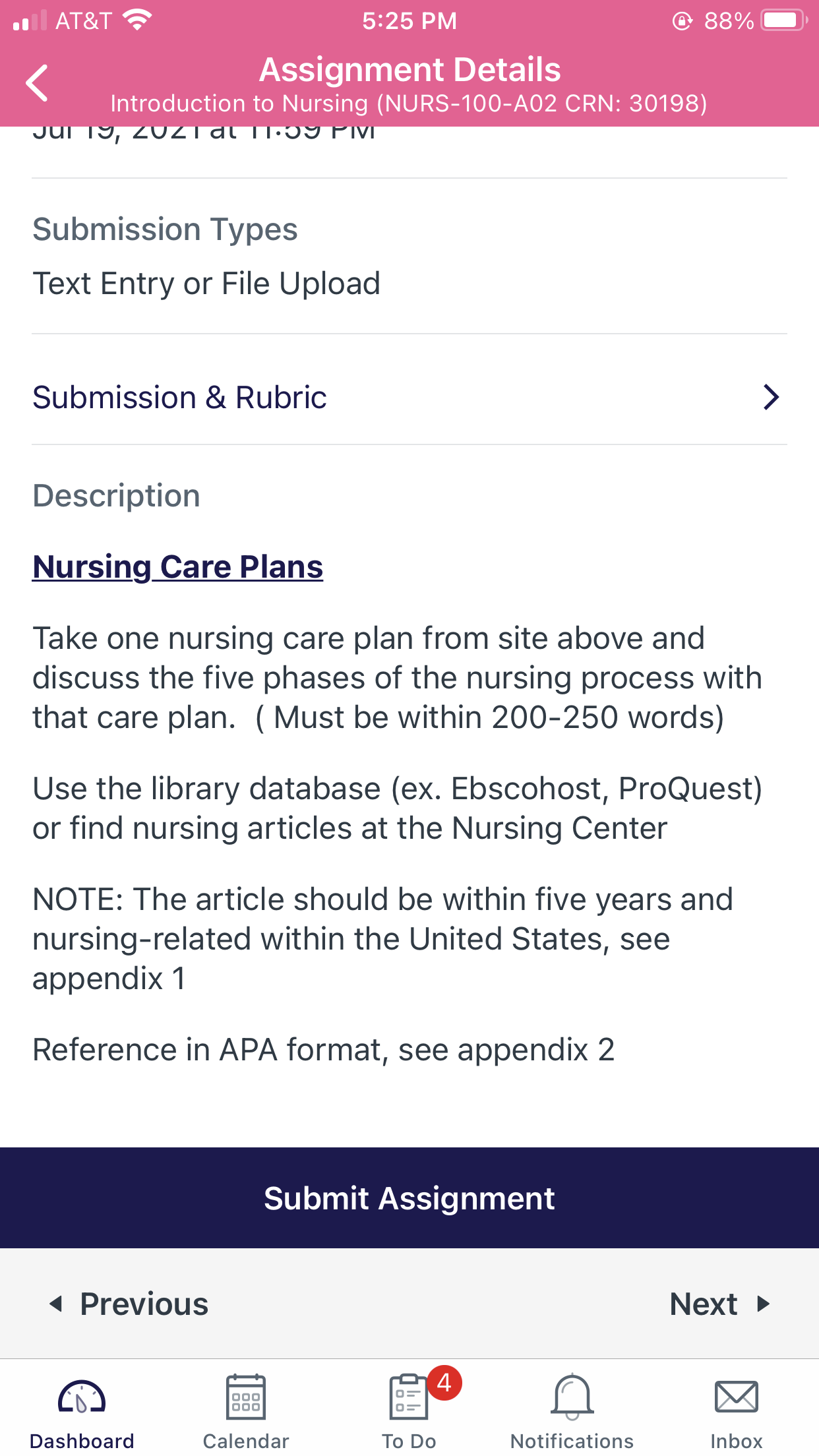The width and height of the screenshot is (819, 1456).
Task: Switch to the Dashboard tab label
Action: click(x=82, y=1441)
